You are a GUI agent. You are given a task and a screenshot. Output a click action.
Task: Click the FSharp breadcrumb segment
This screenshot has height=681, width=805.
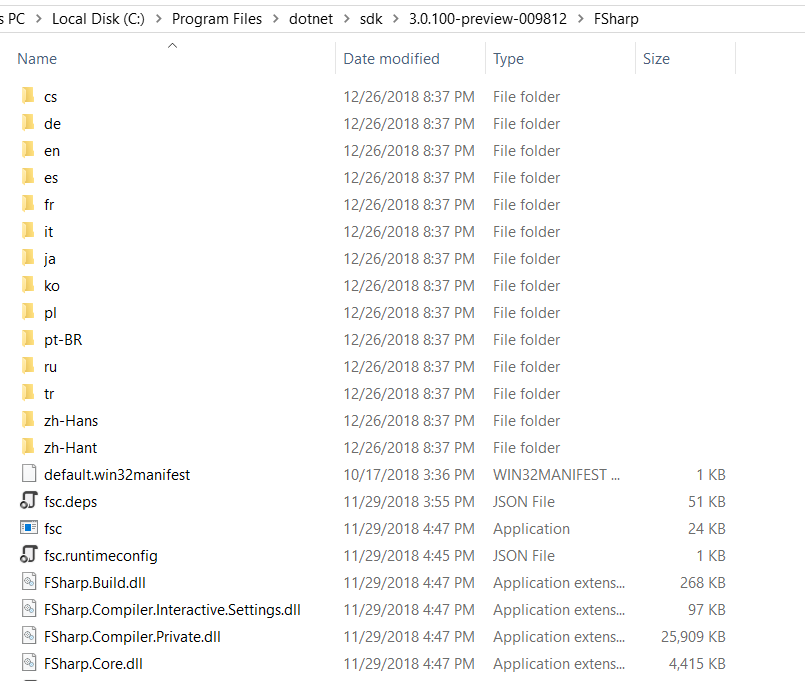click(x=616, y=19)
